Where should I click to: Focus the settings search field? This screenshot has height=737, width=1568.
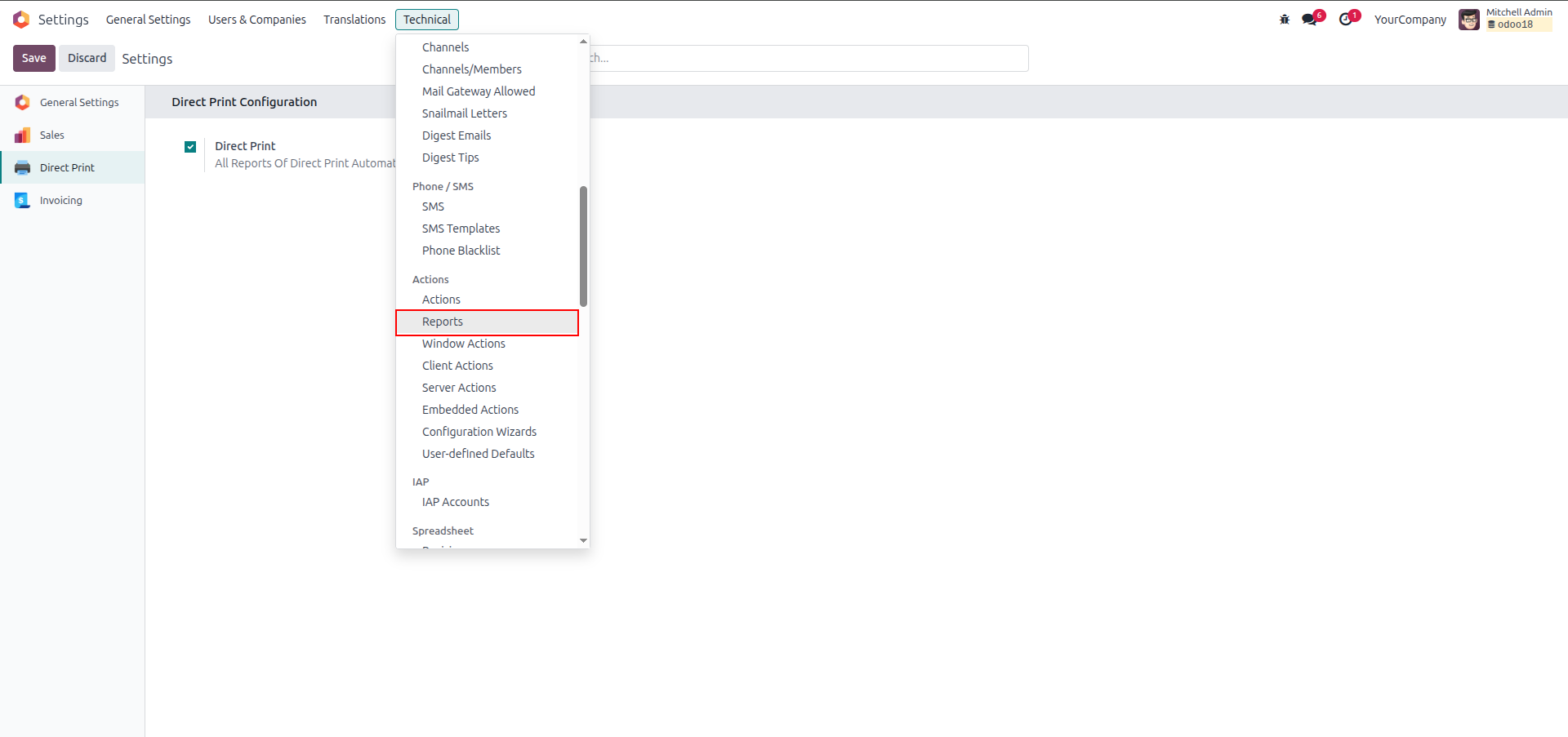tap(808, 58)
